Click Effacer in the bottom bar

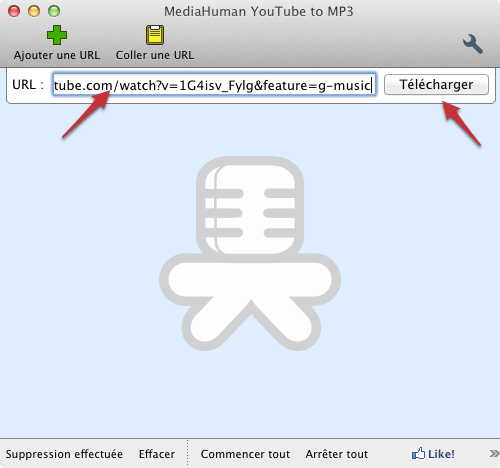click(157, 454)
